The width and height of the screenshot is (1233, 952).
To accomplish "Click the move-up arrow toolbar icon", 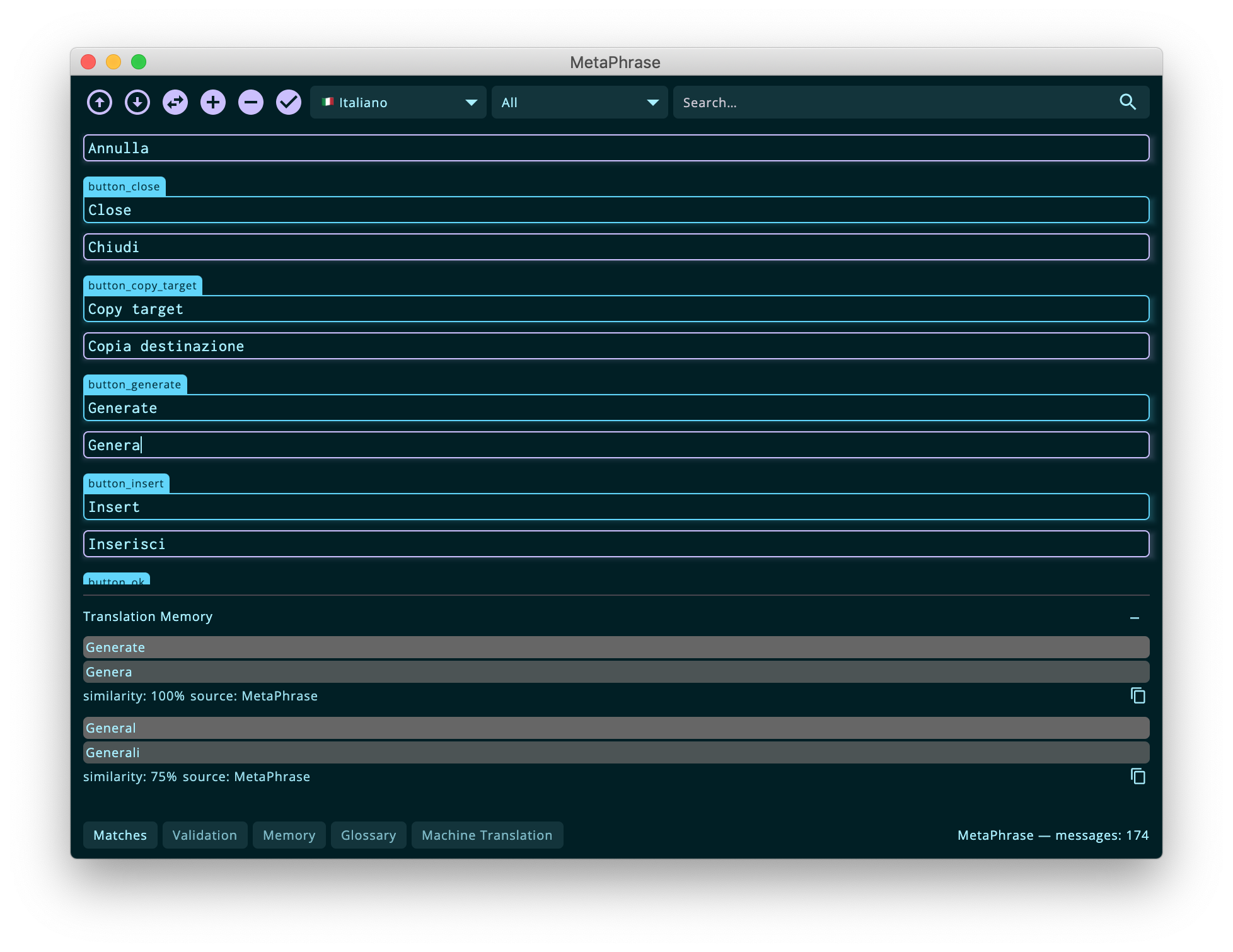I will [100, 102].
